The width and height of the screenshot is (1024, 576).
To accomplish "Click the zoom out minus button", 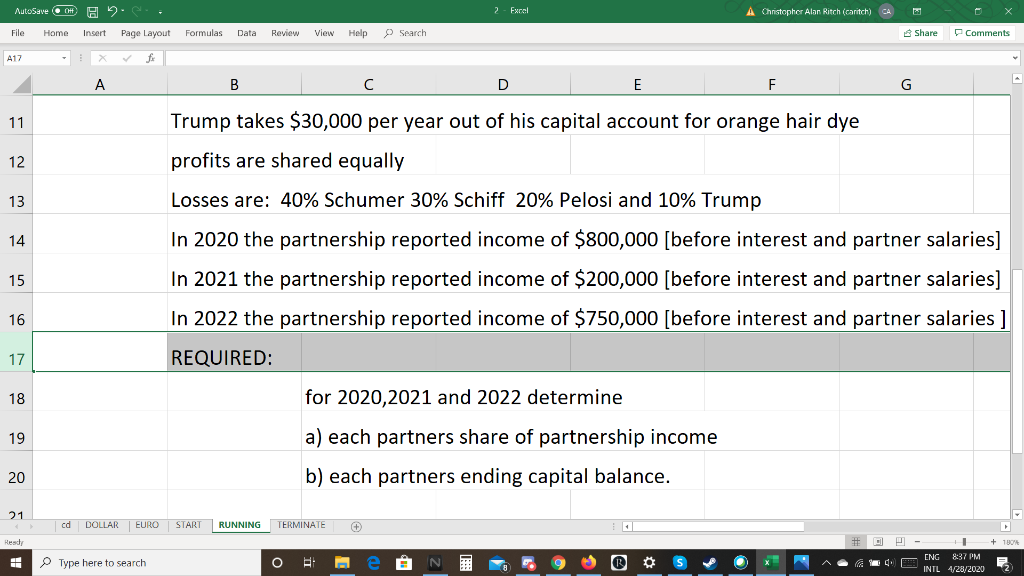I will pyautogui.click(x=918, y=542).
